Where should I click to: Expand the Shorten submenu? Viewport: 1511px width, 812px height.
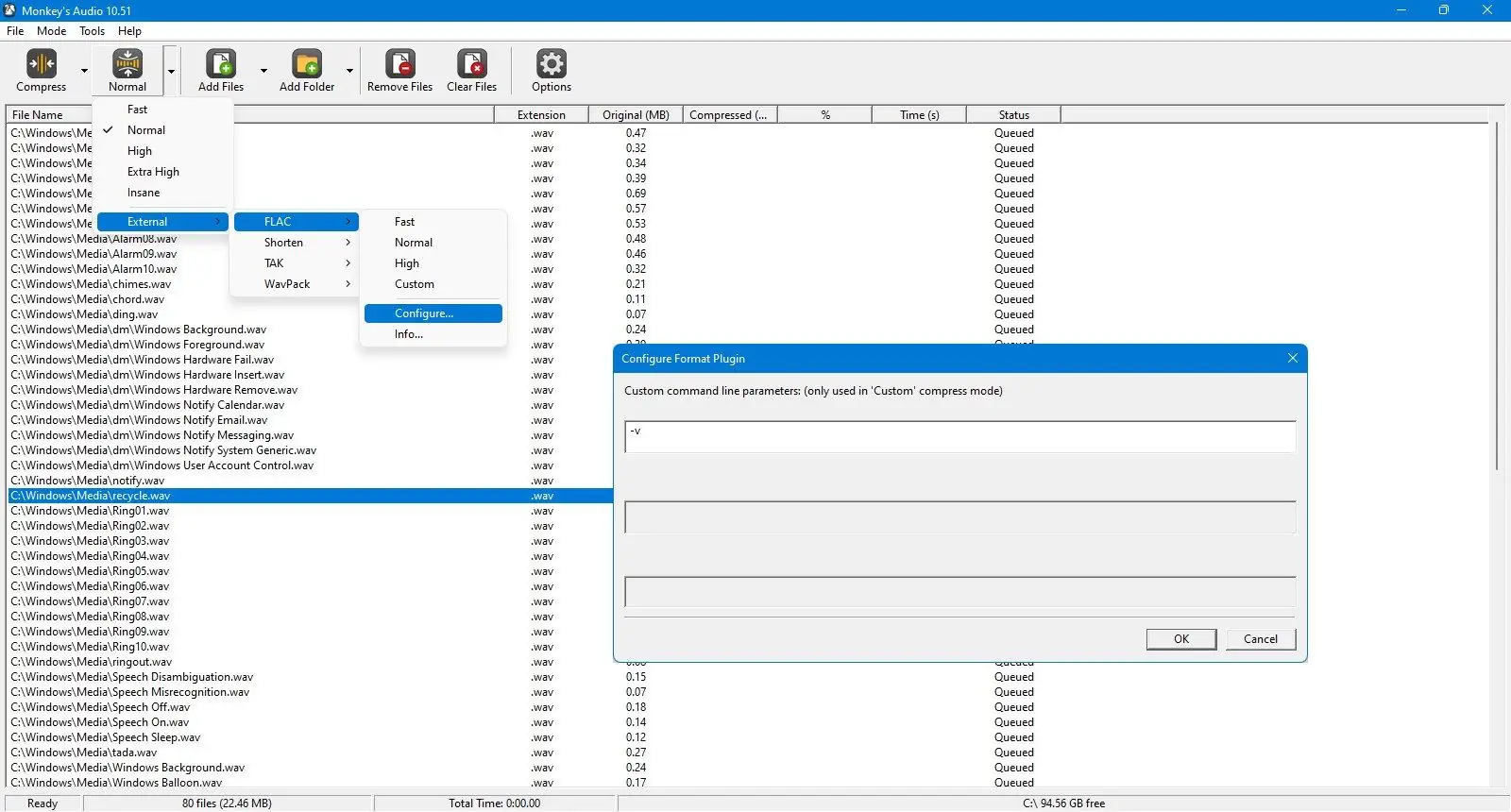pos(297,243)
